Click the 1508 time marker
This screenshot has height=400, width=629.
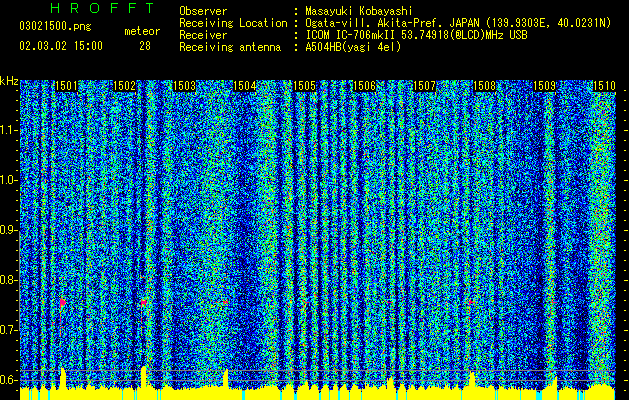pyautogui.click(x=485, y=86)
